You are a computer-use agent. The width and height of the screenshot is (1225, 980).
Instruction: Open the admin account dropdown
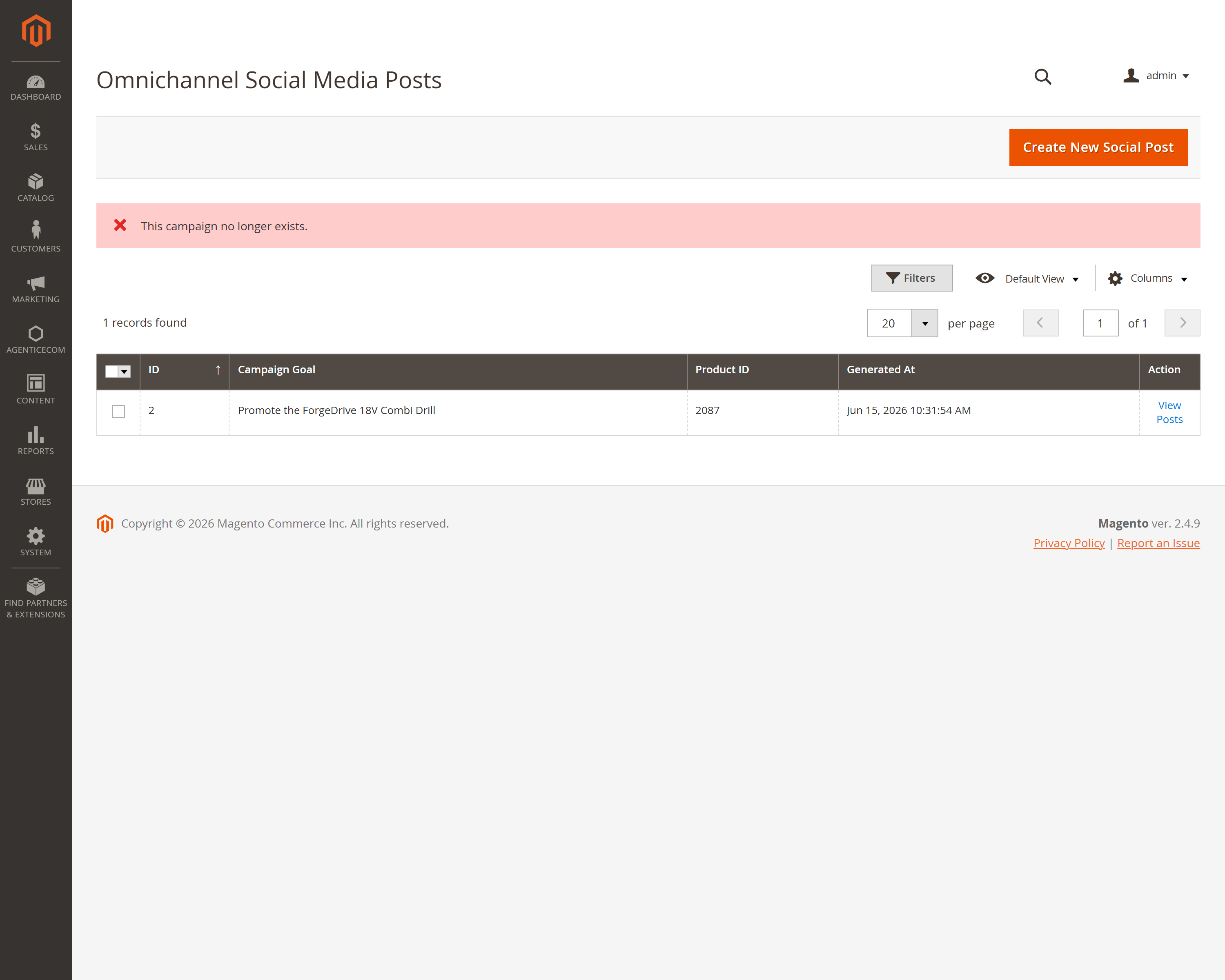[x=1156, y=76]
